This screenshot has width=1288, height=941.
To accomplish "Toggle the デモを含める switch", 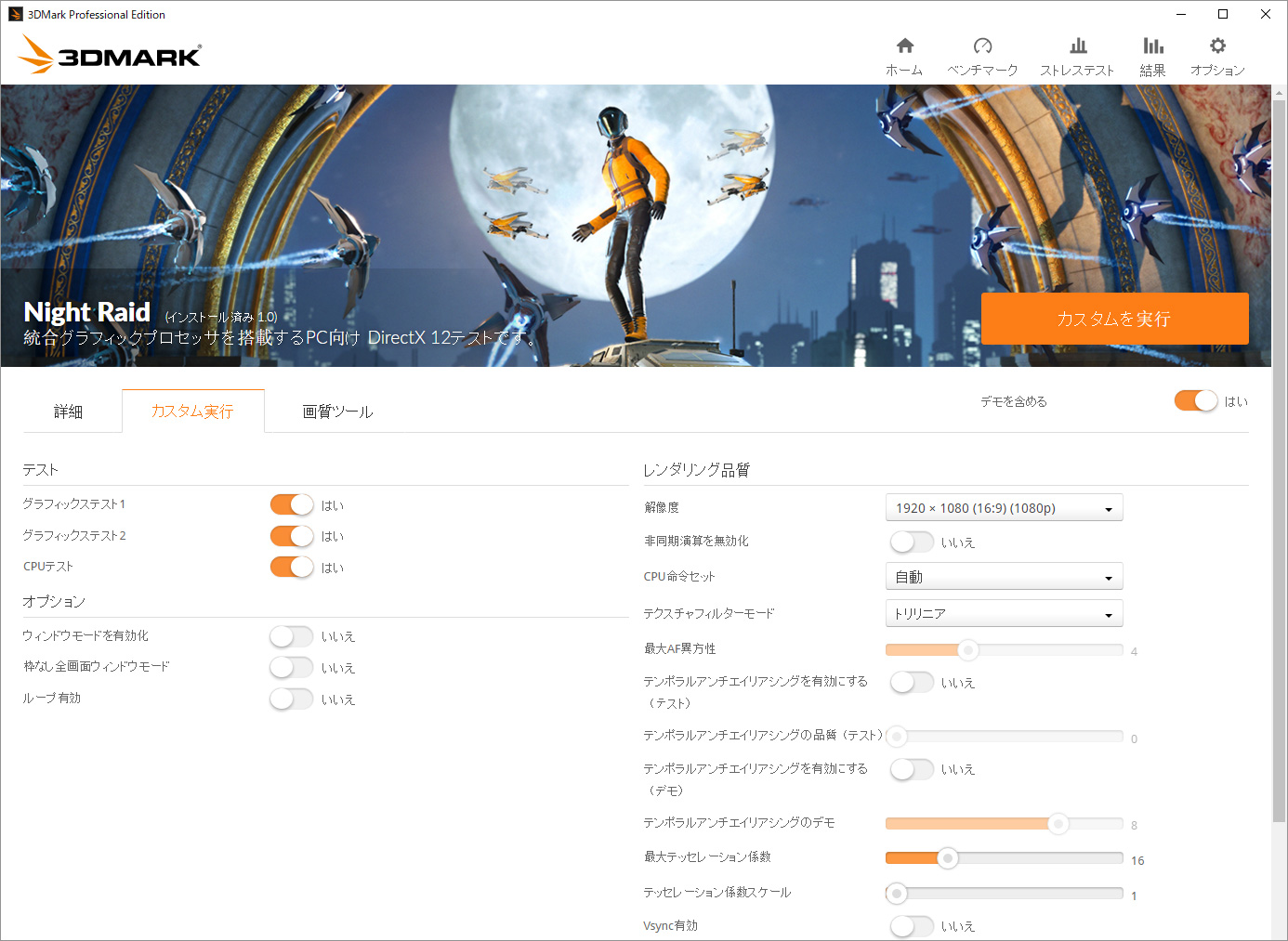I will pyautogui.click(x=1196, y=400).
